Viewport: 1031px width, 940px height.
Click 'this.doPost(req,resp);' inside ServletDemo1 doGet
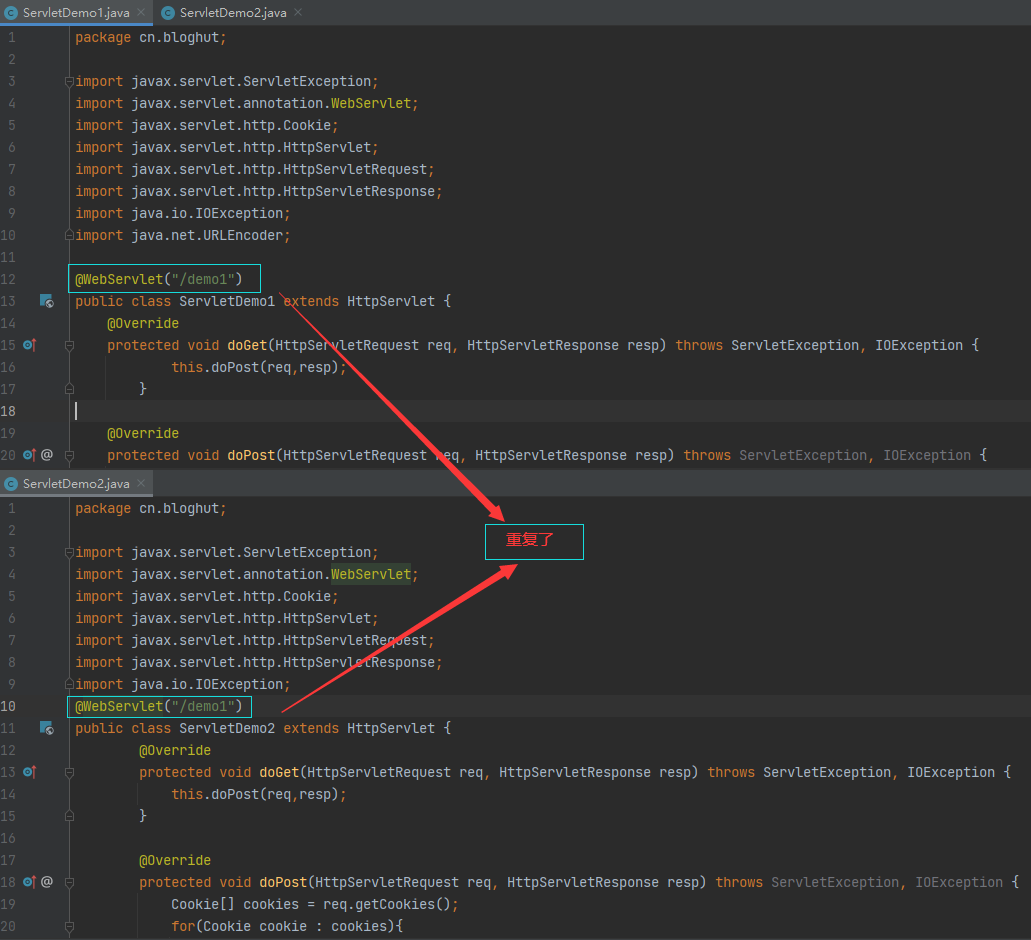[258, 367]
